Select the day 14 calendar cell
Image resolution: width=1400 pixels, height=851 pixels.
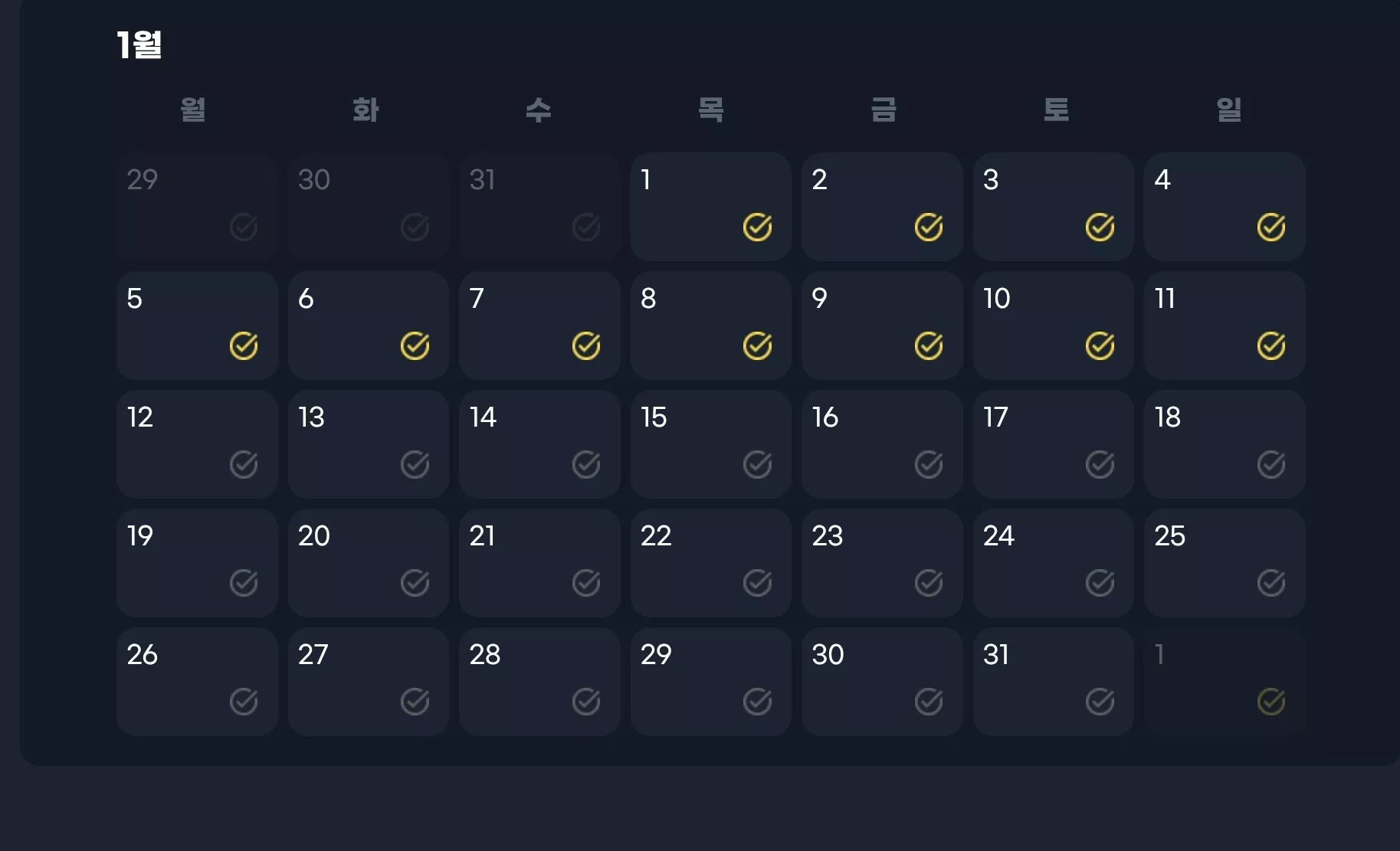point(539,444)
